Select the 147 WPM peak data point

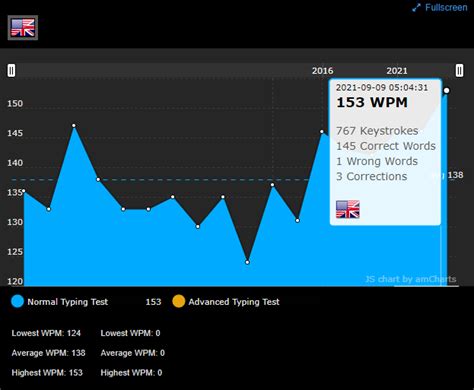pos(74,126)
